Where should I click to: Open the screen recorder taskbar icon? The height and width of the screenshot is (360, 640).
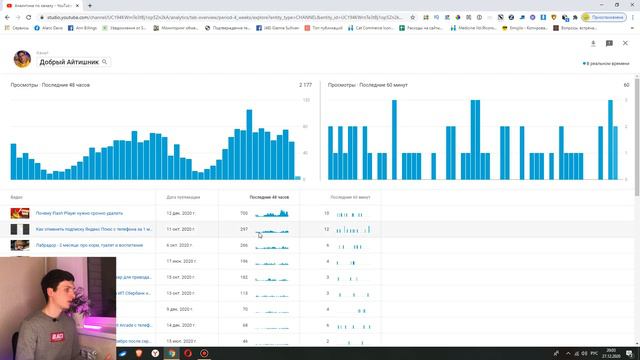coord(204,353)
